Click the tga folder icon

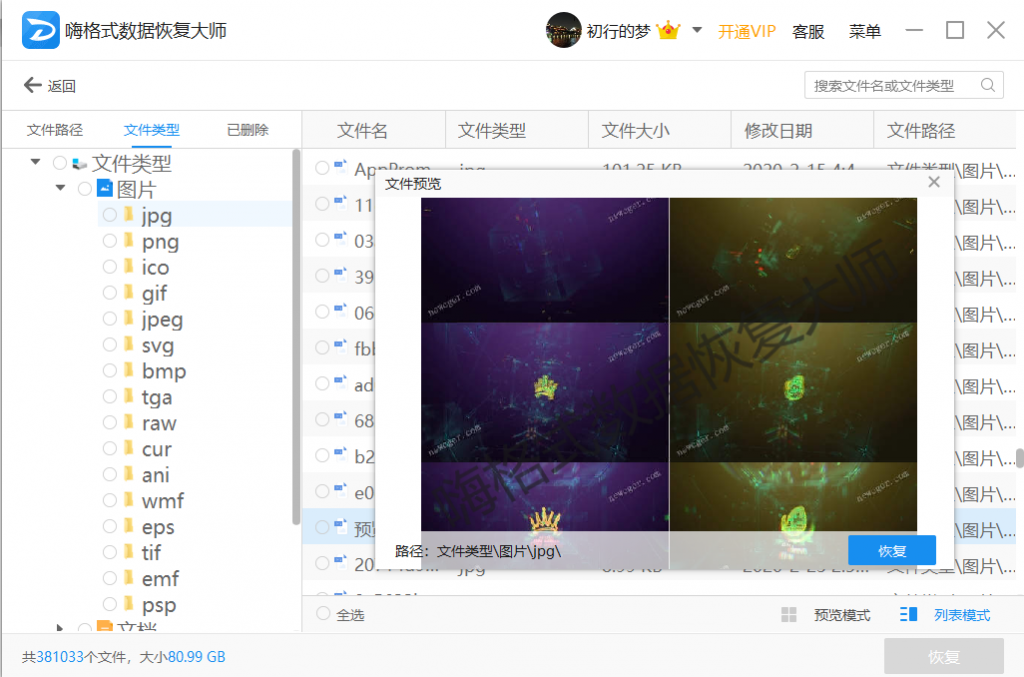[x=129, y=396]
